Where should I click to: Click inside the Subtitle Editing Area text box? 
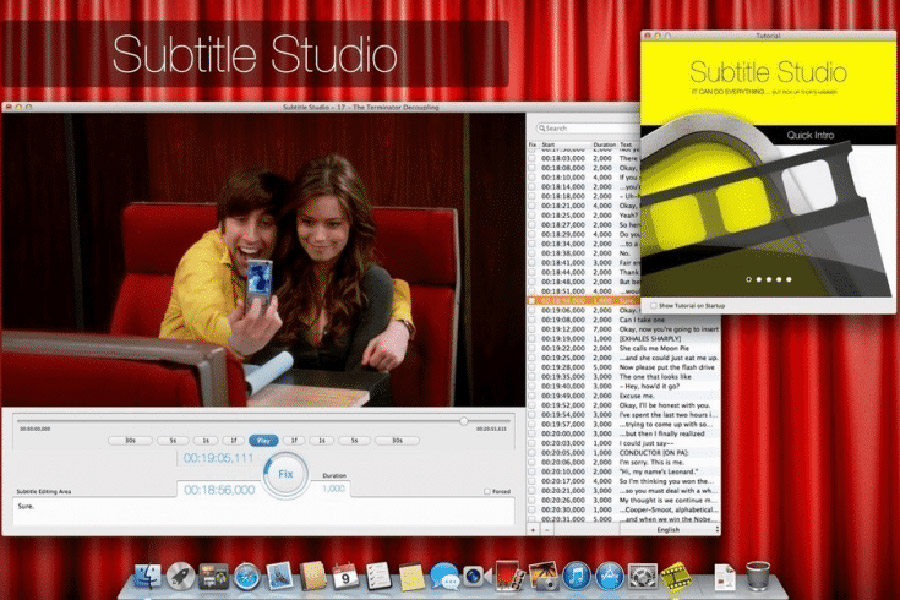pyautogui.click(x=263, y=511)
